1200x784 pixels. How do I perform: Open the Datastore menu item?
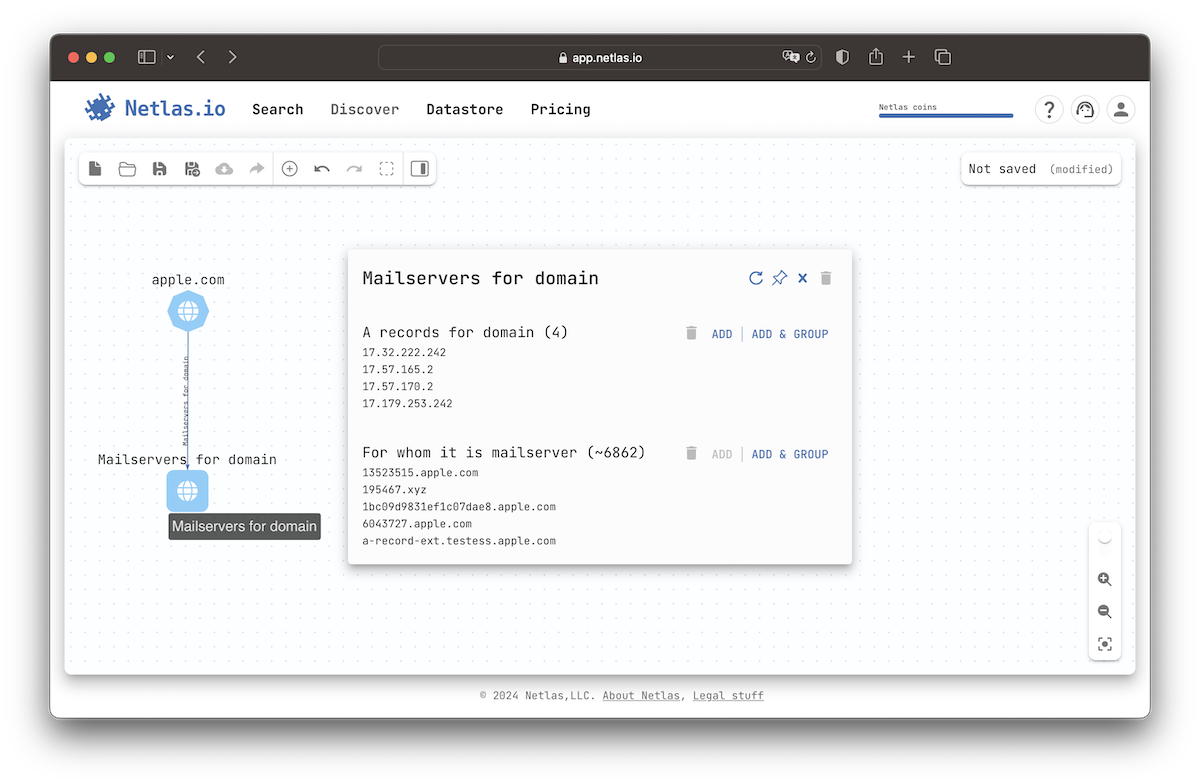pyautogui.click(x=464, y=110)
